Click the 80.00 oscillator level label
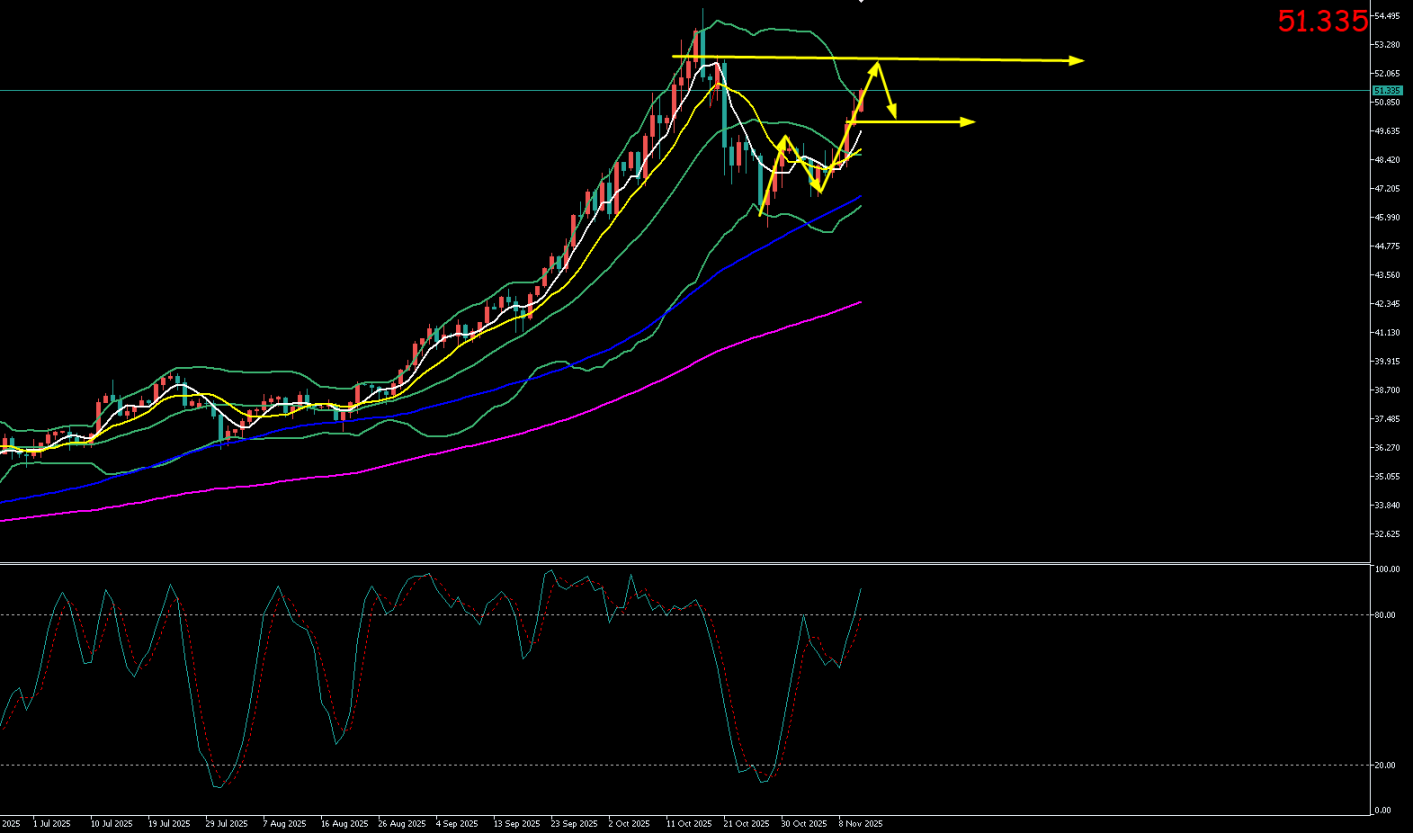 coord(1384,615)
